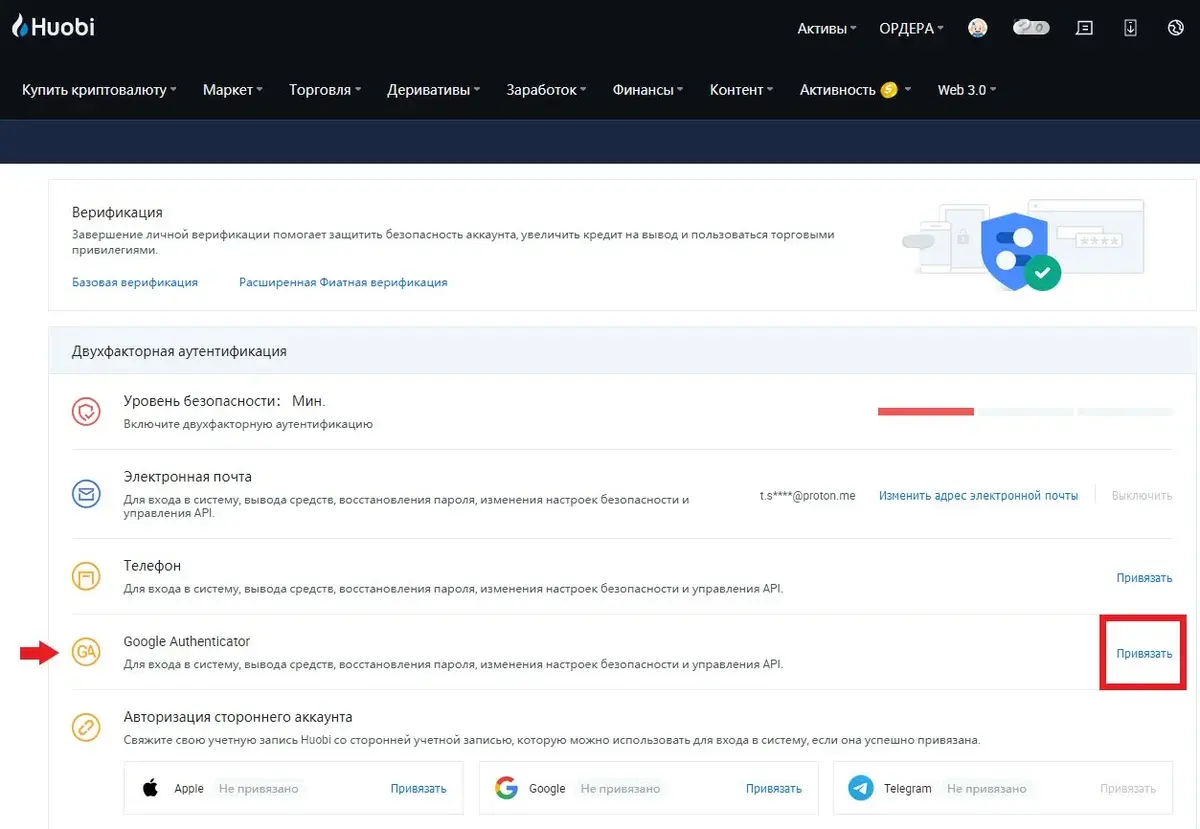Open Базовая верификация link
1200x829 pixels.
135,282
